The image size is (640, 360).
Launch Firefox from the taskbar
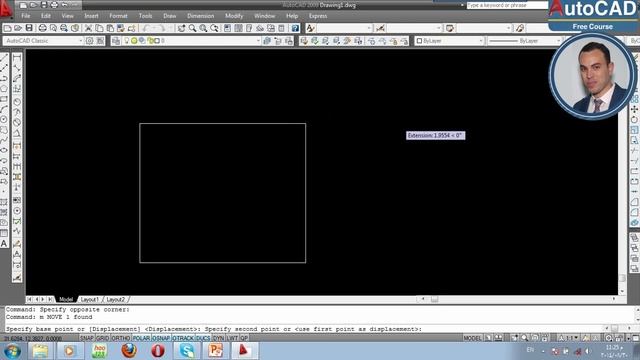point(129,351)
